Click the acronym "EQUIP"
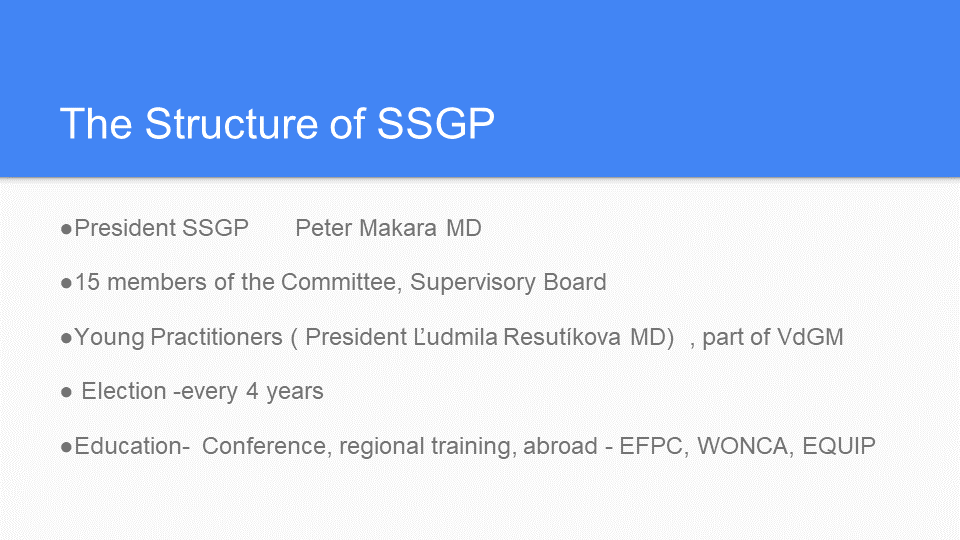This screenshot has width=960, height=540. (839, 446)
